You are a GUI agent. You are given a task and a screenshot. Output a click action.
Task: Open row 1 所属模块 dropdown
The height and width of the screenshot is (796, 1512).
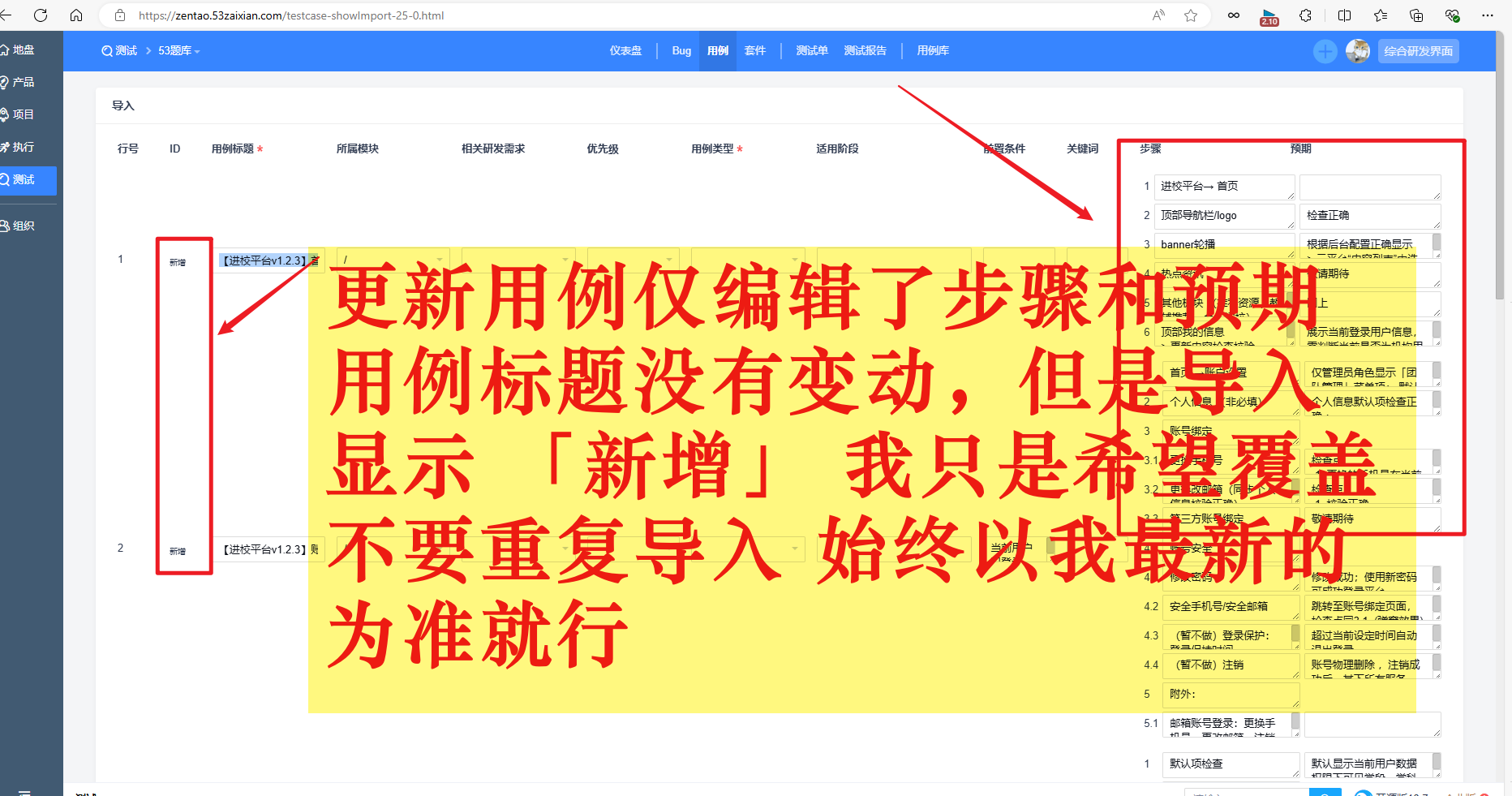click(393, 260)
